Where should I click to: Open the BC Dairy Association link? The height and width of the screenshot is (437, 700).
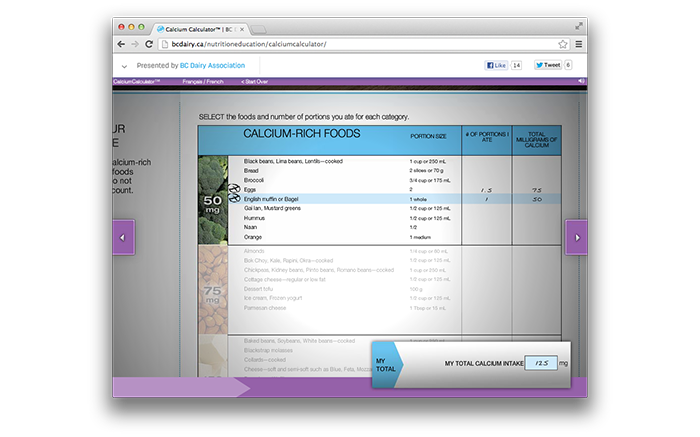tap(212, 66)
